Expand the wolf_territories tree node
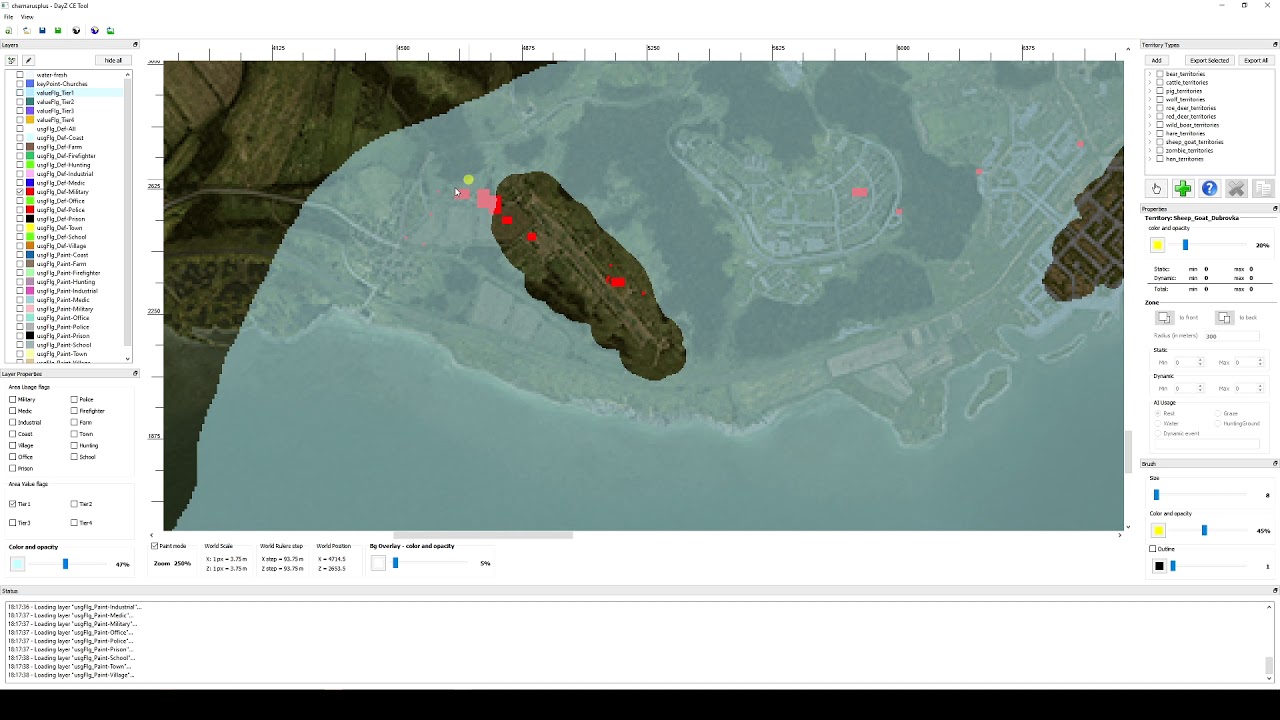This screenshot has height=720, width=1280. (1150, 99)
